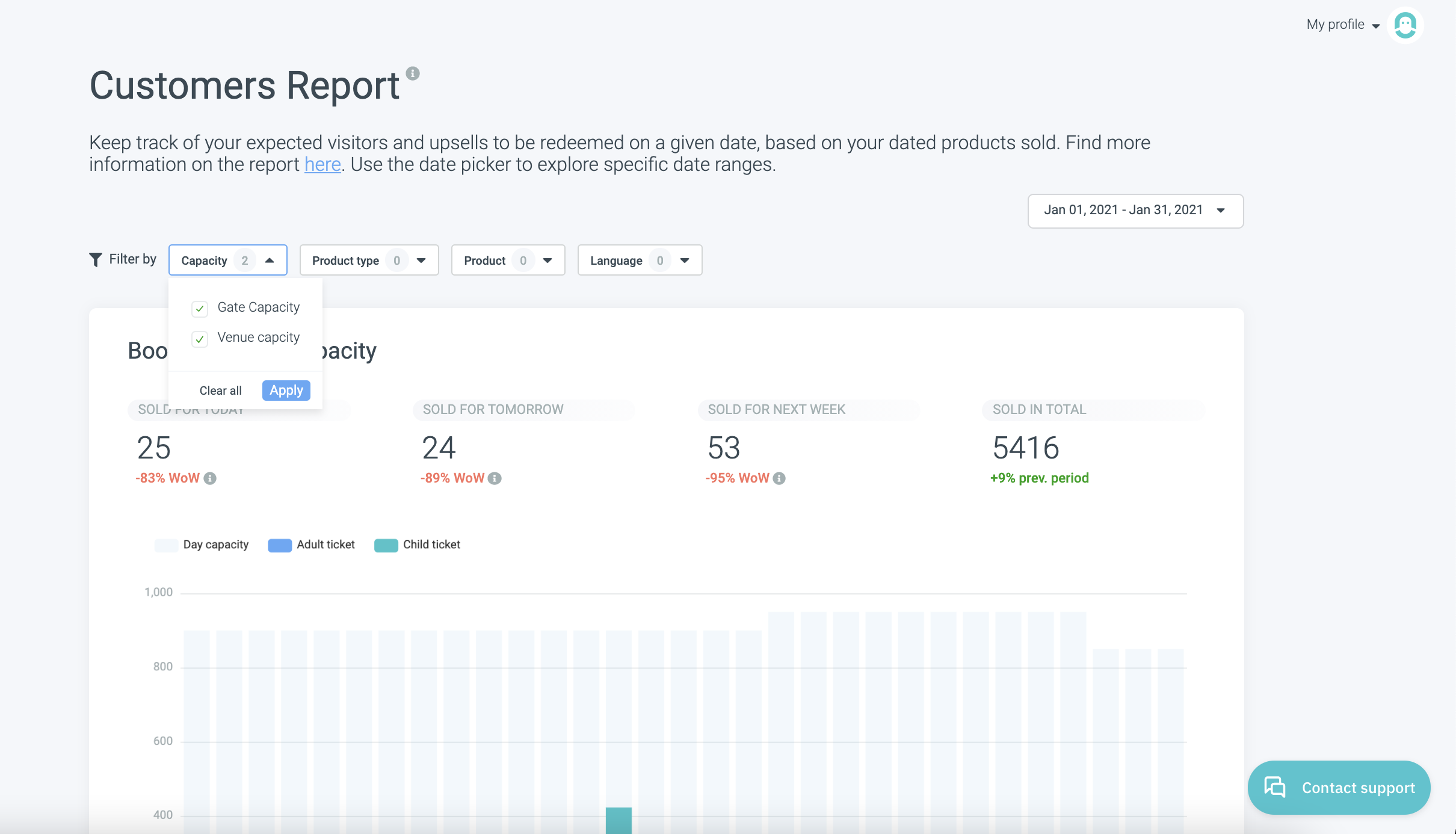Click Clear all in the Capacity filter
1456x834 pixels.
tap(220, 391)
